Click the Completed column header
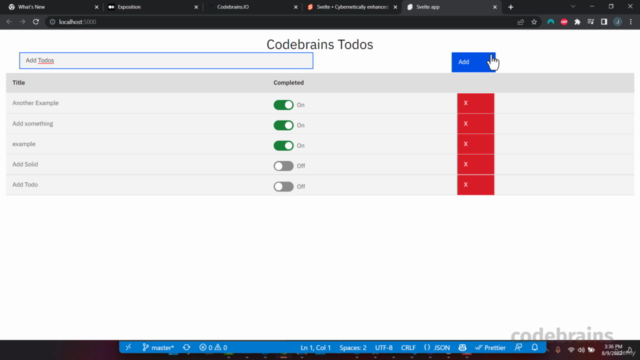Screen dimensions: 640x360 tap(289, 82)
